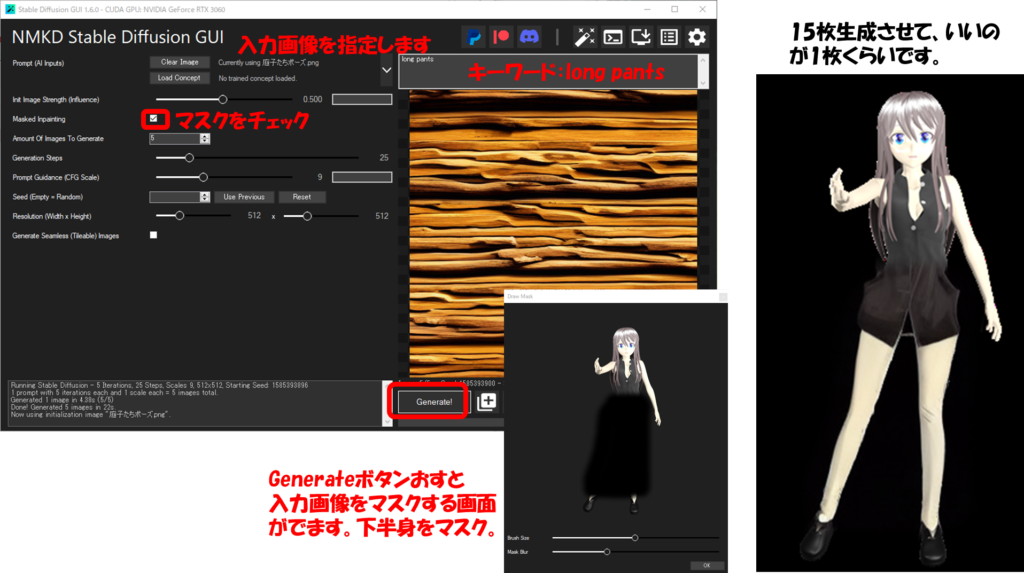This screenshot has height=573, width=1024.
Task: Click the Mask Blur slider in Draw Mask
Action: click(x=635, y=552)
